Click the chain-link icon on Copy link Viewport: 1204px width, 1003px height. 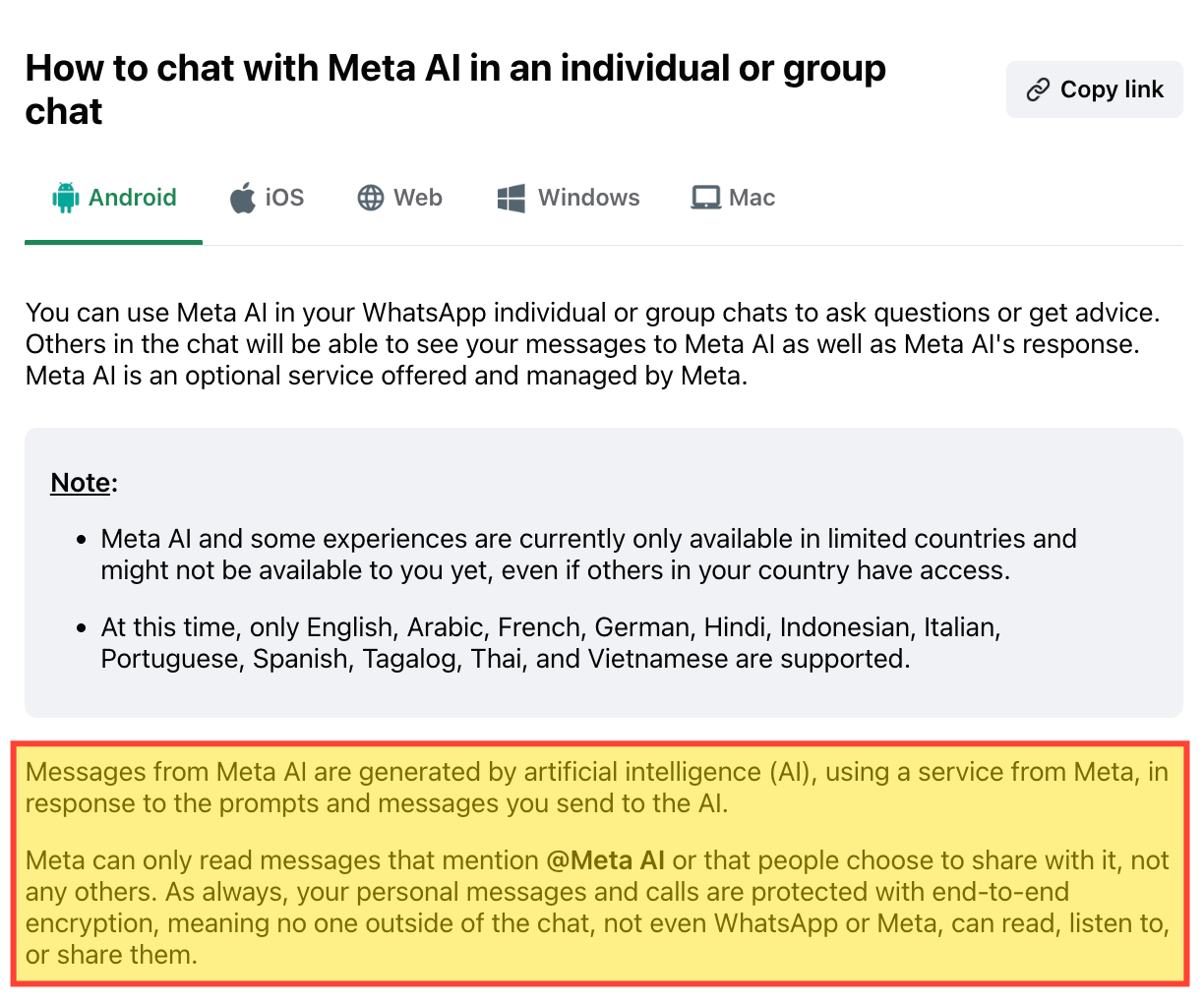(1038, 88)
